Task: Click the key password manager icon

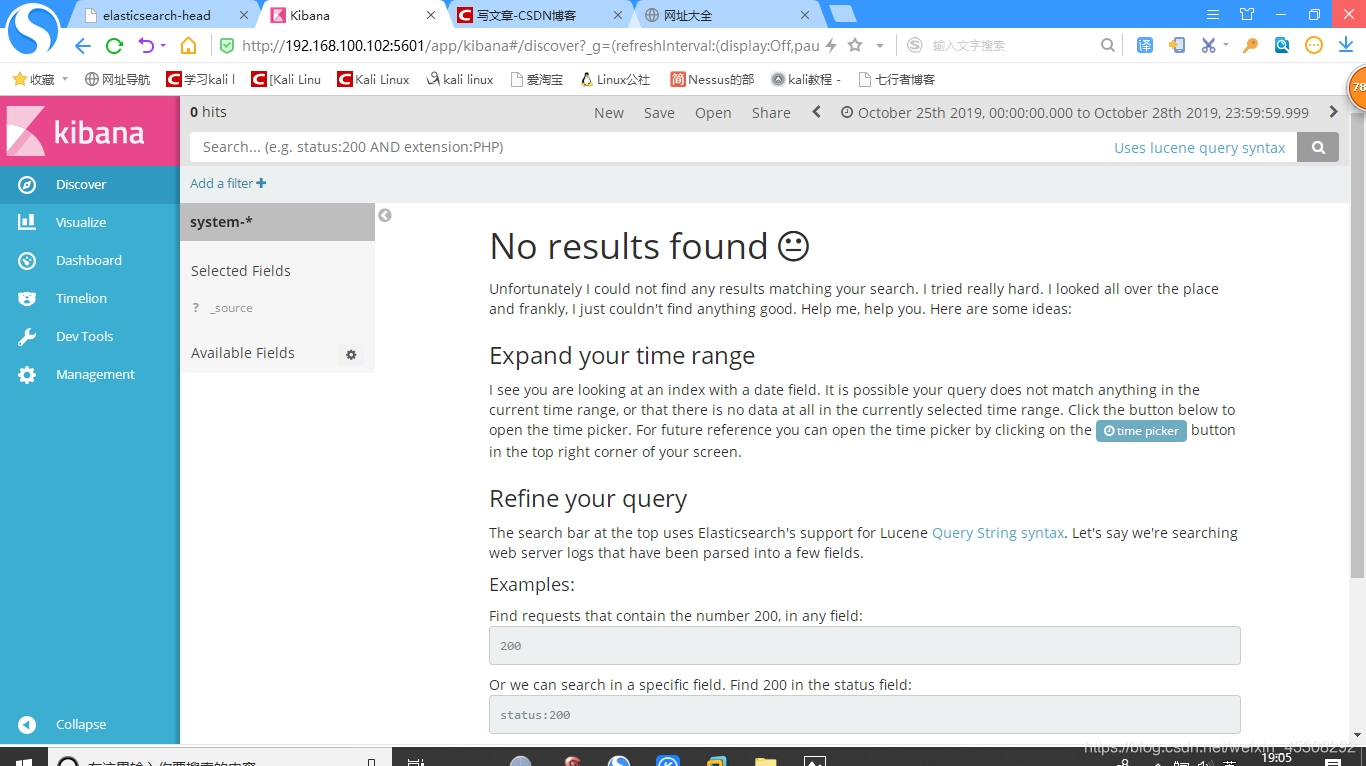Action: [1250, 45]
